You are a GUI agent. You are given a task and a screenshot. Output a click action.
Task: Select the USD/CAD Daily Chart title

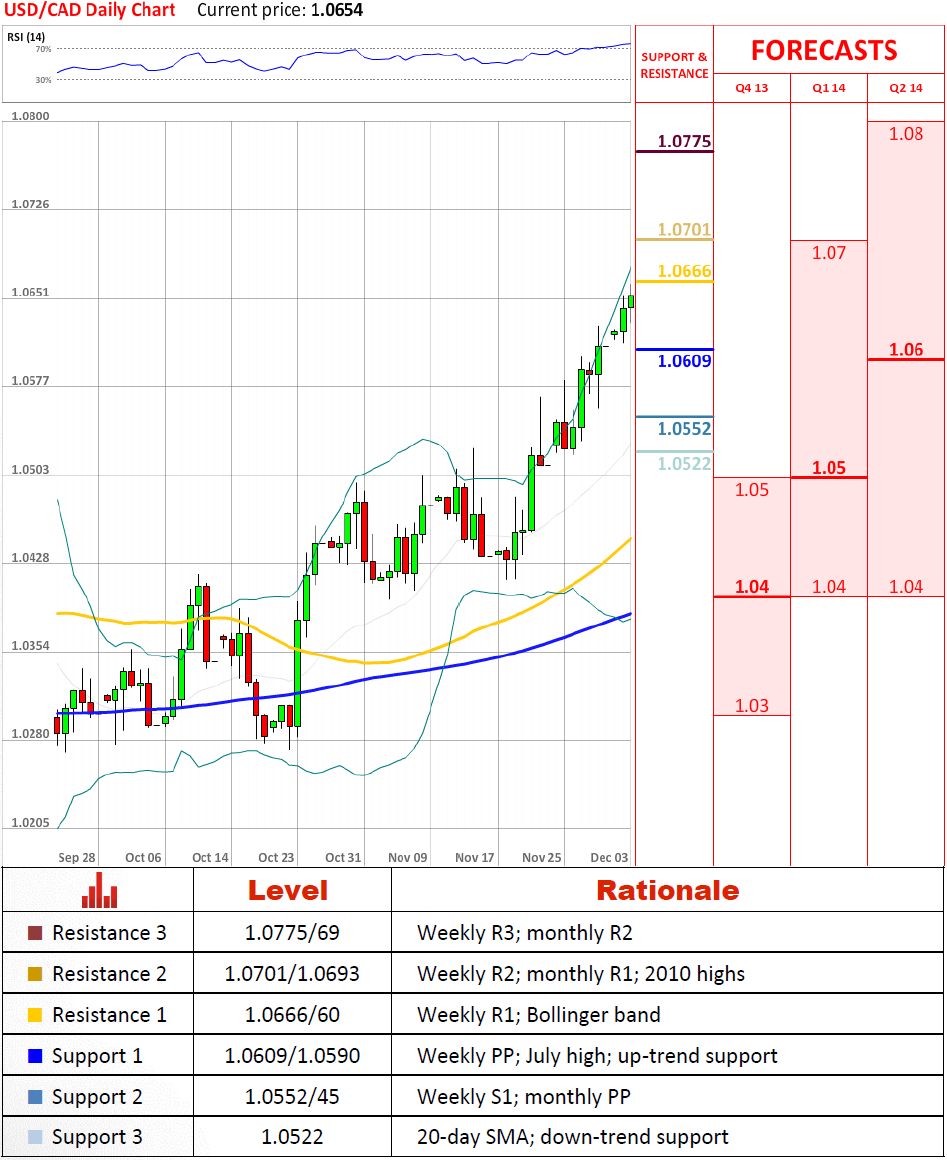click(90, 11)
